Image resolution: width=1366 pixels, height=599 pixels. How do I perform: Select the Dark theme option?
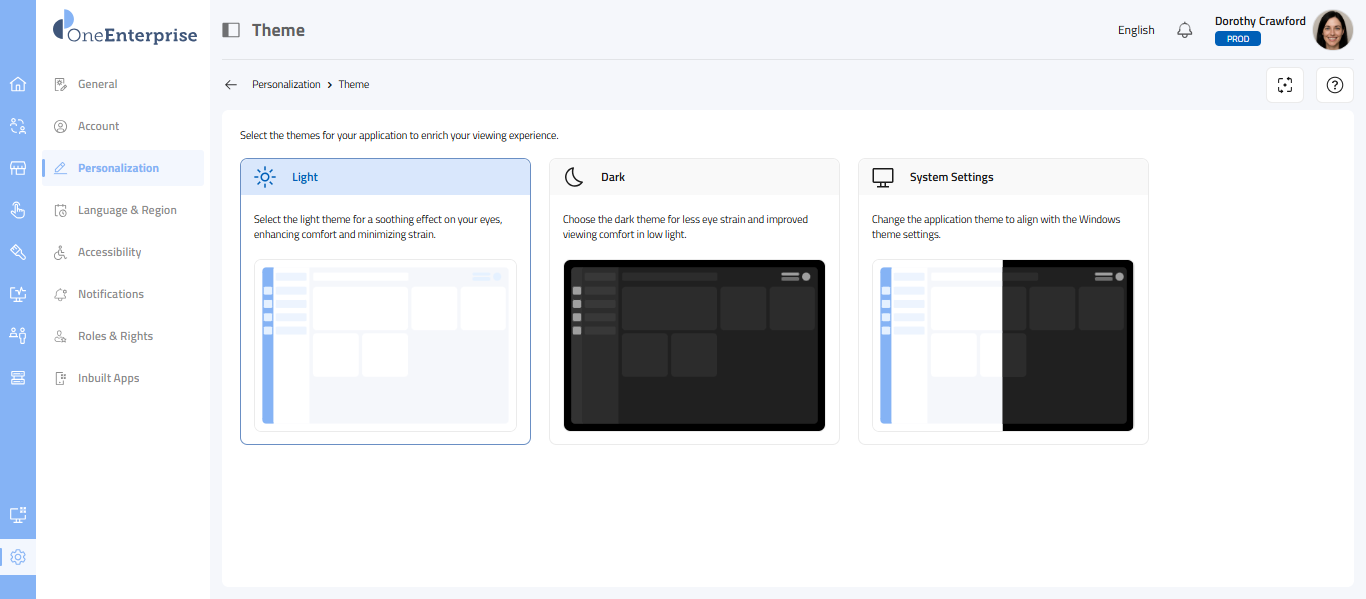[694, 177]
